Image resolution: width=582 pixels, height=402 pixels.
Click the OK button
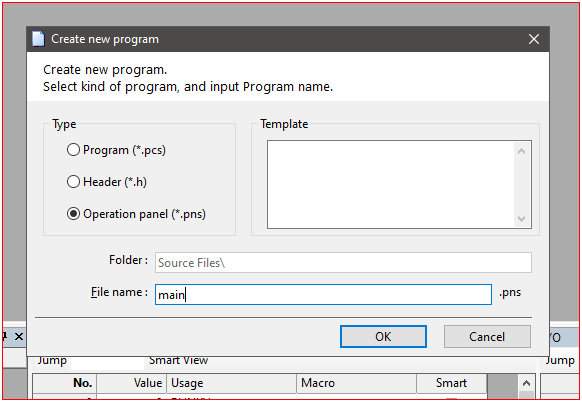383,337
